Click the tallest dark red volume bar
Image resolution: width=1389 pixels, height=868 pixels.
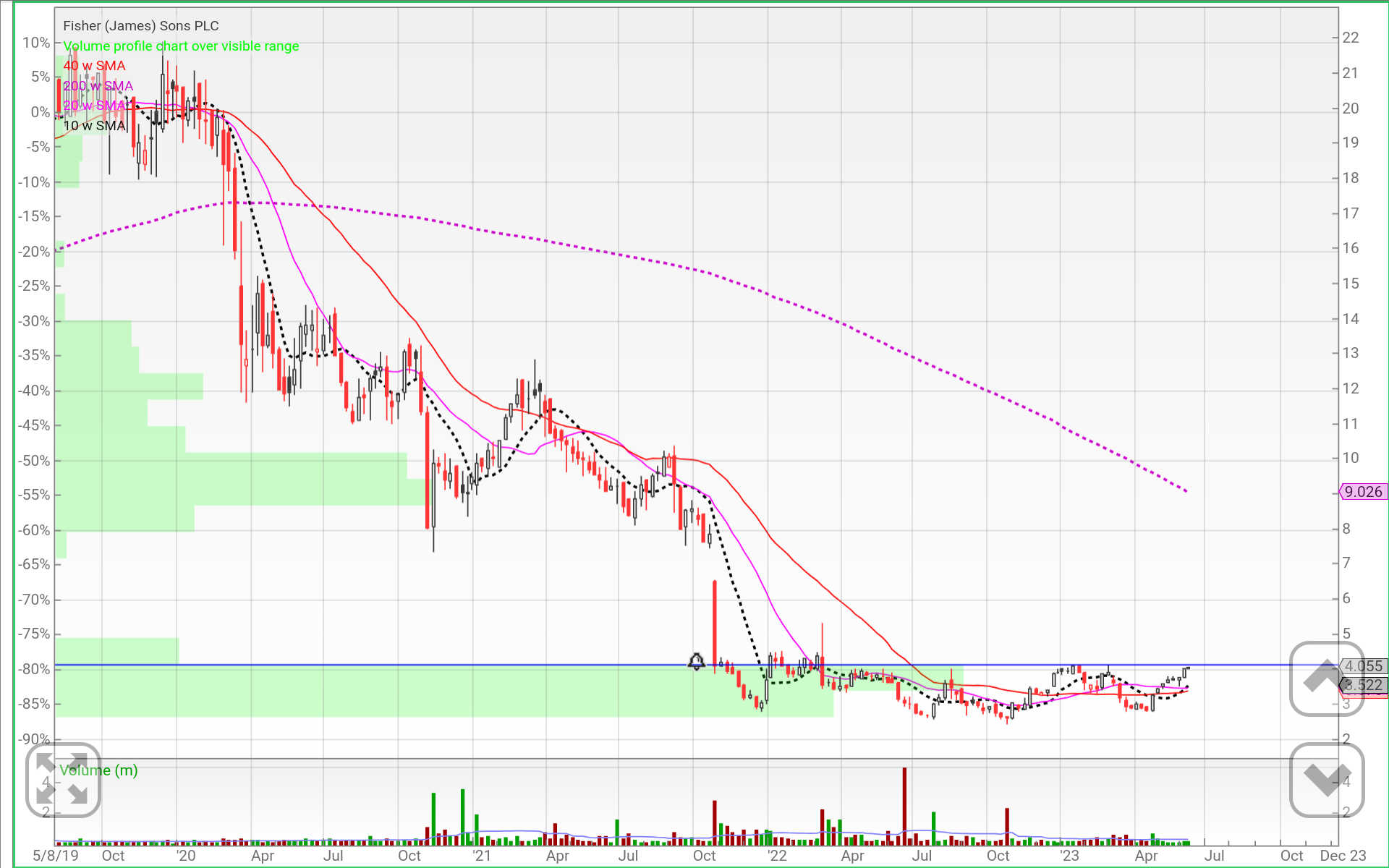point(904,807)
